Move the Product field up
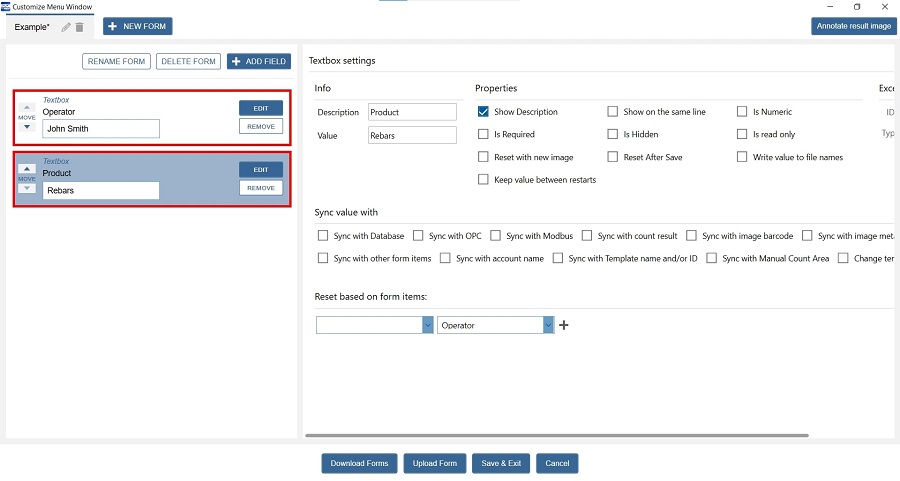The width and height of the screenshot is (900, 481). (27, 169)
